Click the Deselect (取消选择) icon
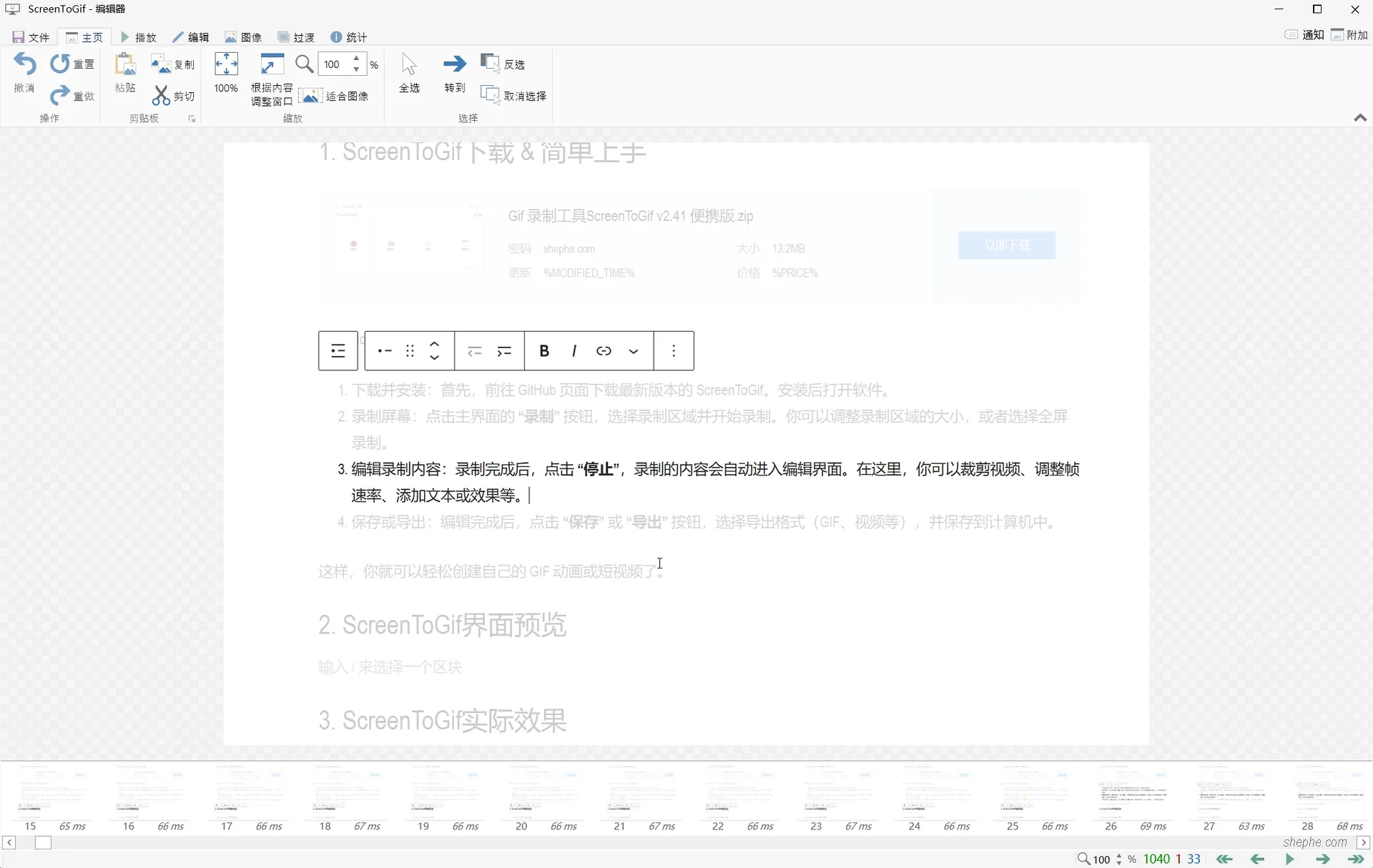This screenshot has width=1373, height=868. click(x=491, y=94)
